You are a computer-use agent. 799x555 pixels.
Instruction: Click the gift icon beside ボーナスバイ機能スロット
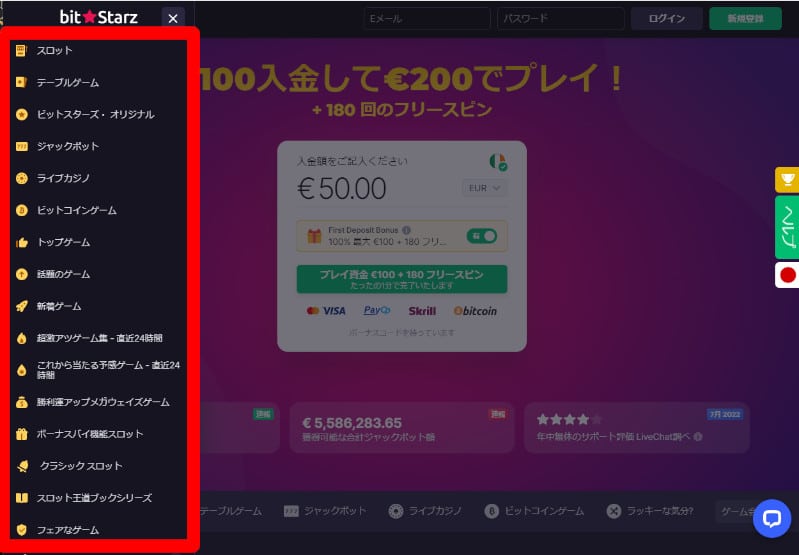pyautogui.click(x=21, y=434)
